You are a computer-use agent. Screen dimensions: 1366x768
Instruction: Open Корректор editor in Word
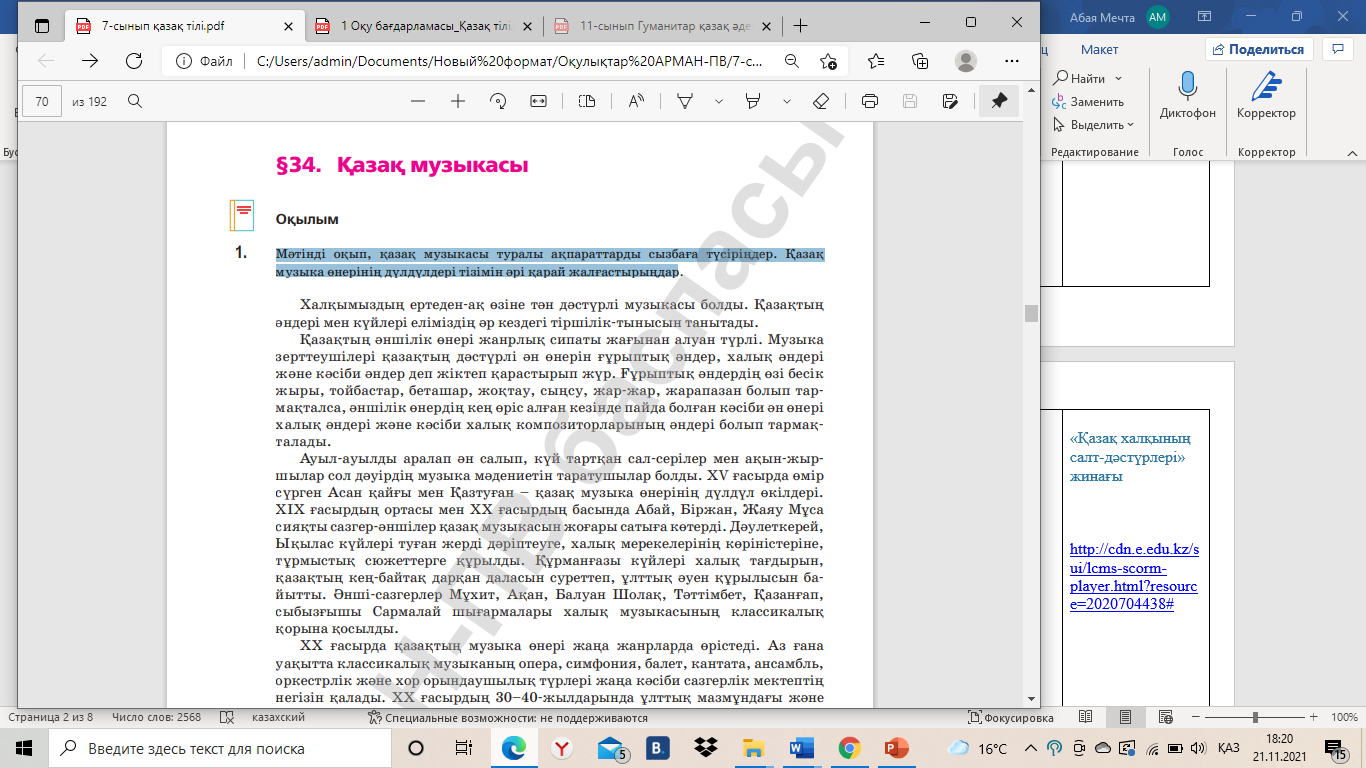pos(1266,97)
